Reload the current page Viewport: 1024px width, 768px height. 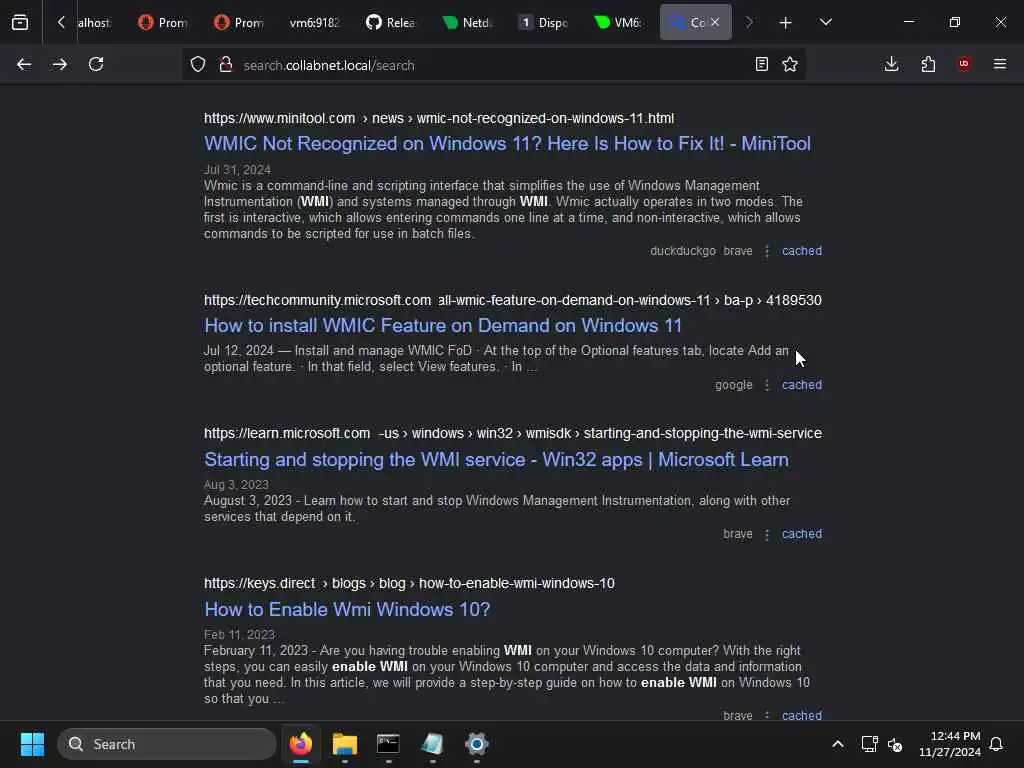click(x=96, y=65)
